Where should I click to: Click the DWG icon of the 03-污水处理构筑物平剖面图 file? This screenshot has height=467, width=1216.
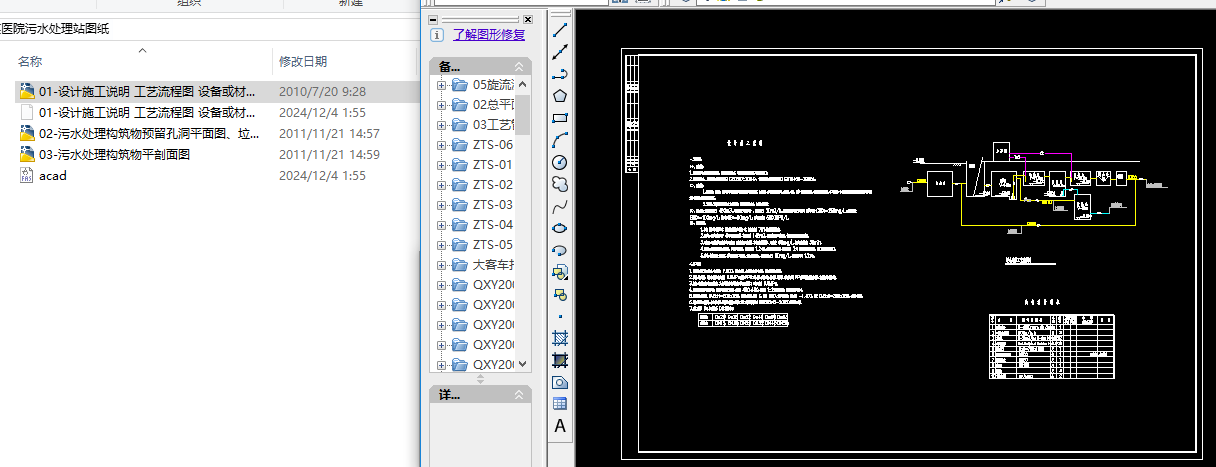pyautogui.click(x=27, y=154)
